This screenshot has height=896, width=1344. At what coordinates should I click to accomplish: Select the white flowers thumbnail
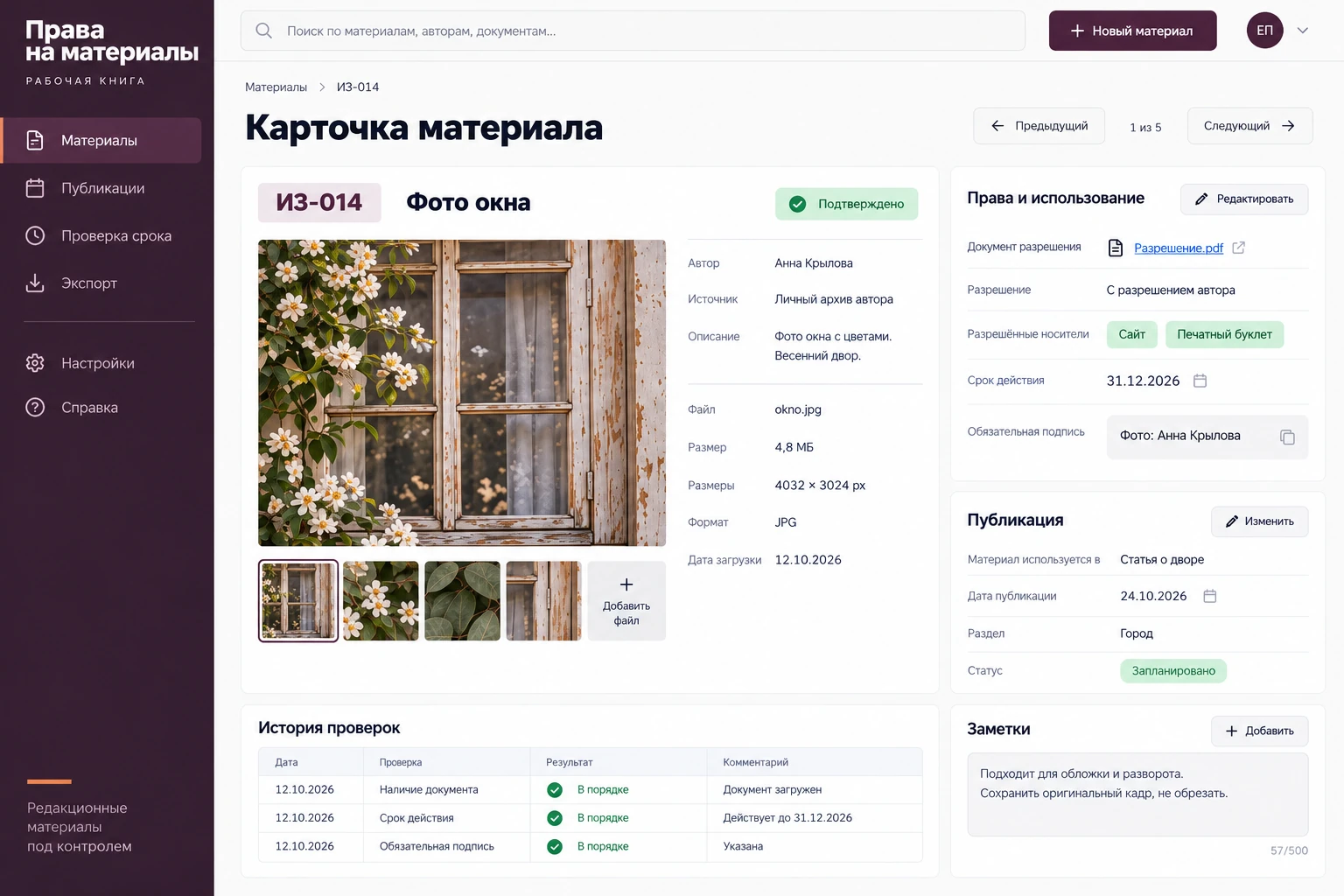tap(381, 601)
